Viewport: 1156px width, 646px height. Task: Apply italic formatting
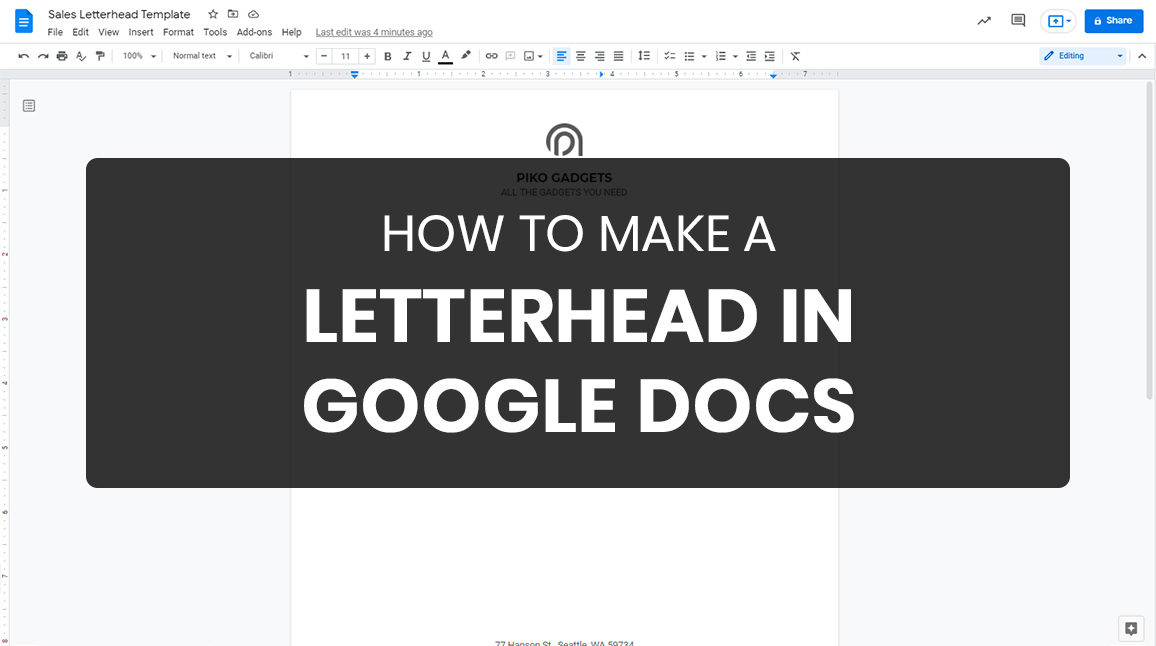[407, 56]
